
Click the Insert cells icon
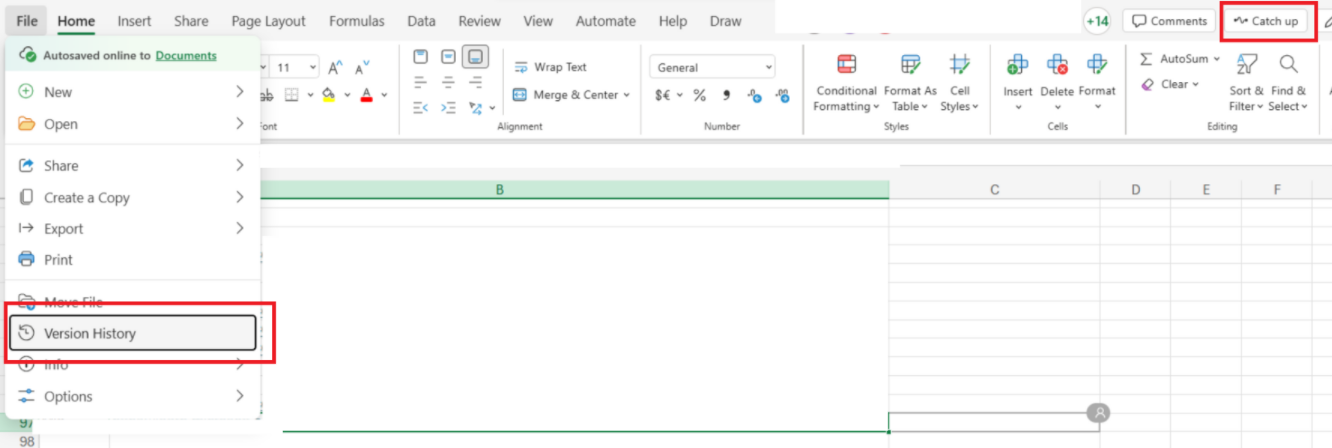click(x=1018, y=65)
